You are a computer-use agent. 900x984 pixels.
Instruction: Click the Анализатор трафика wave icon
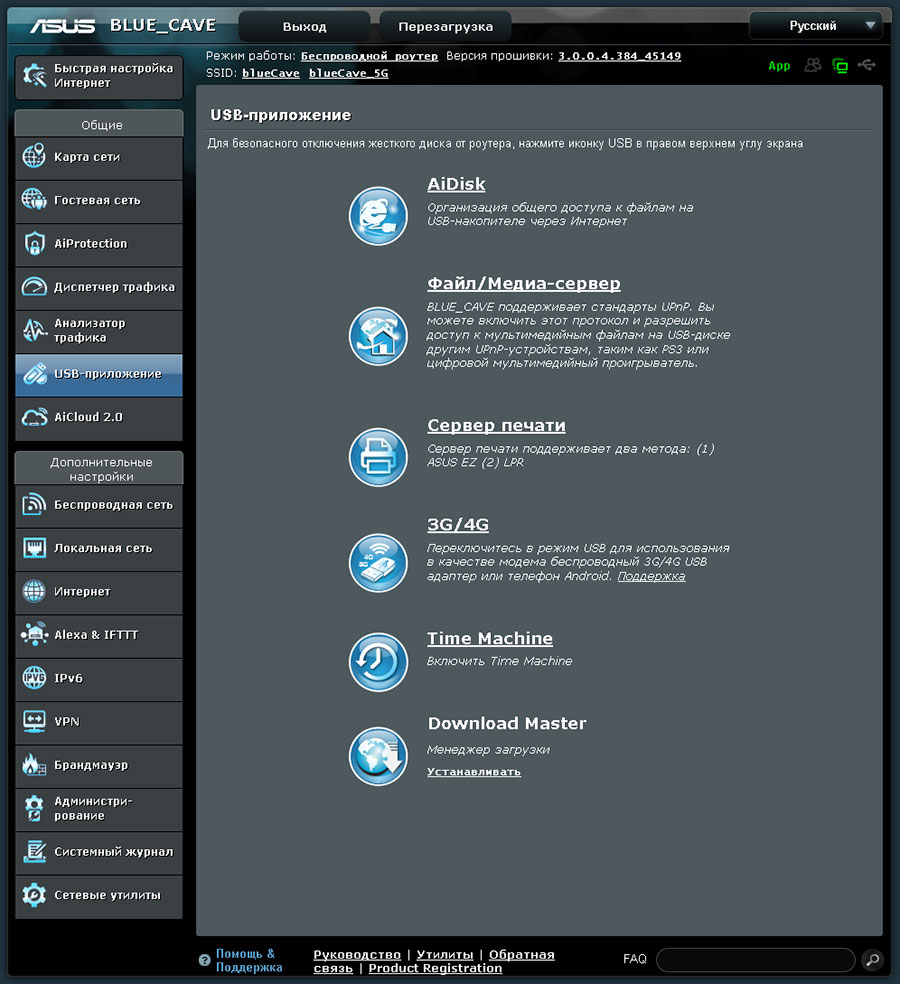34,329
